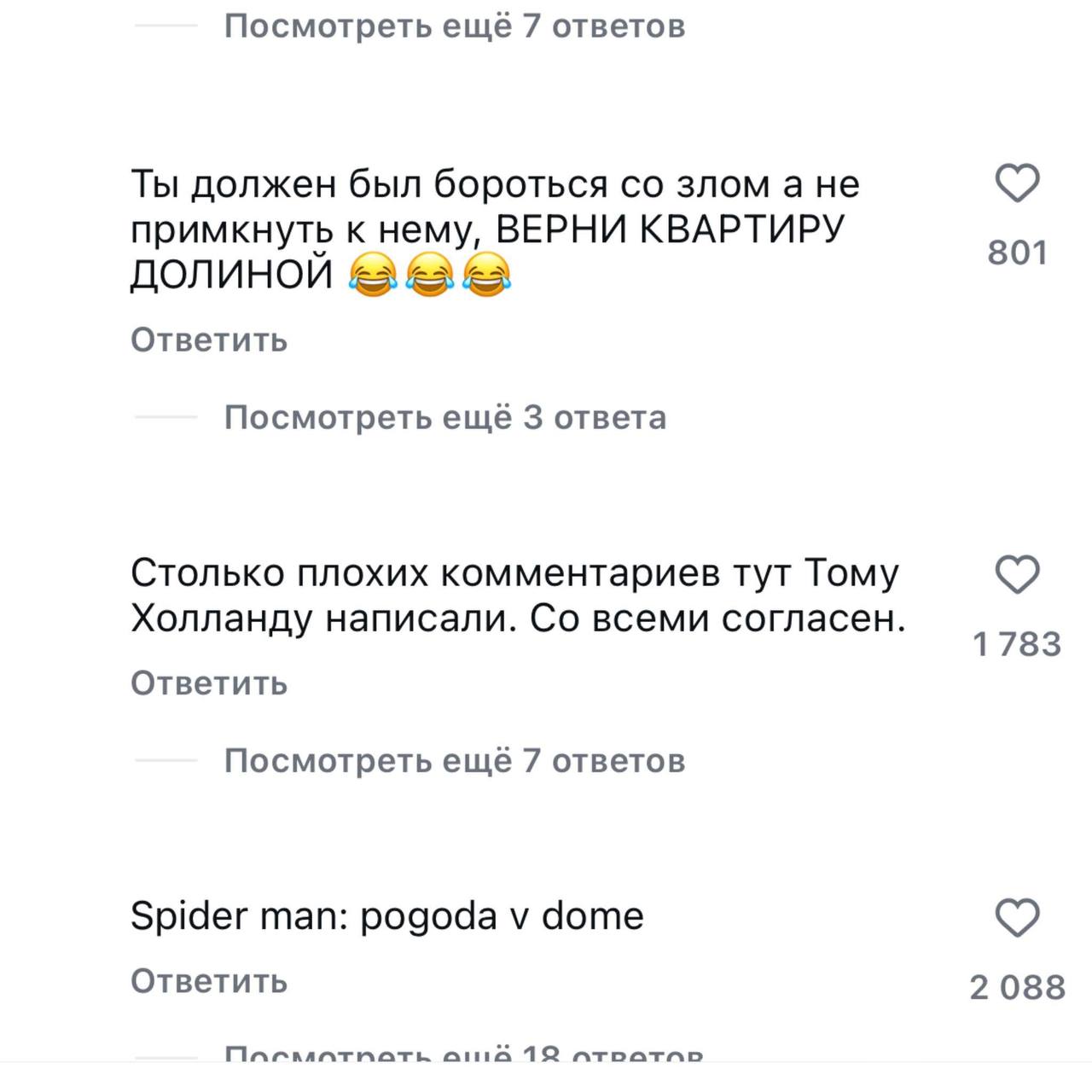This screenshot has height=1092, width=1092.
Task: Expand 7 replies under the Тому Холланду comment
Action: [x=454, y=760]
